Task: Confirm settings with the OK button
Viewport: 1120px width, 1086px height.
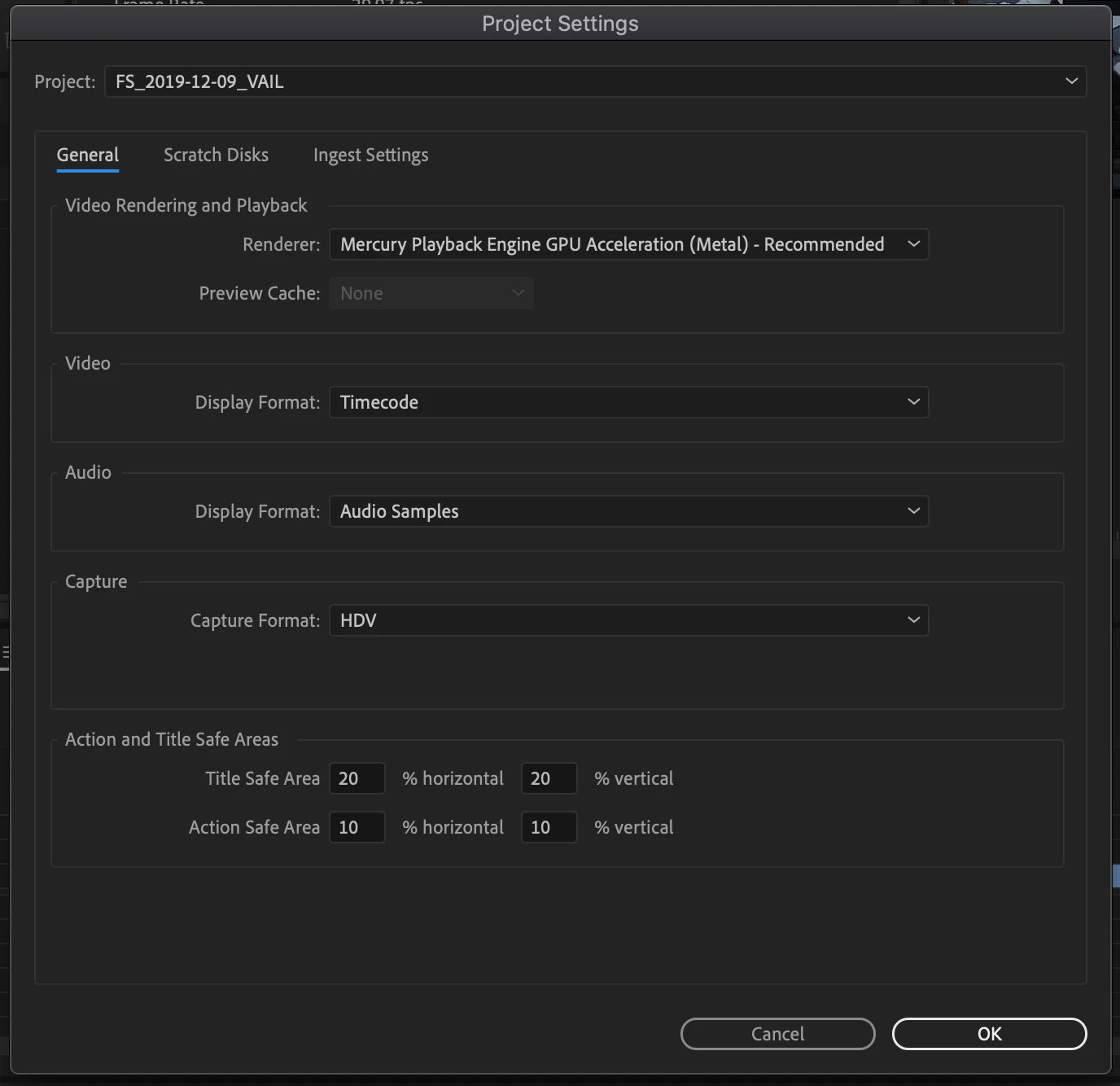Action: pyautogui.click(x=989, y=1034)
